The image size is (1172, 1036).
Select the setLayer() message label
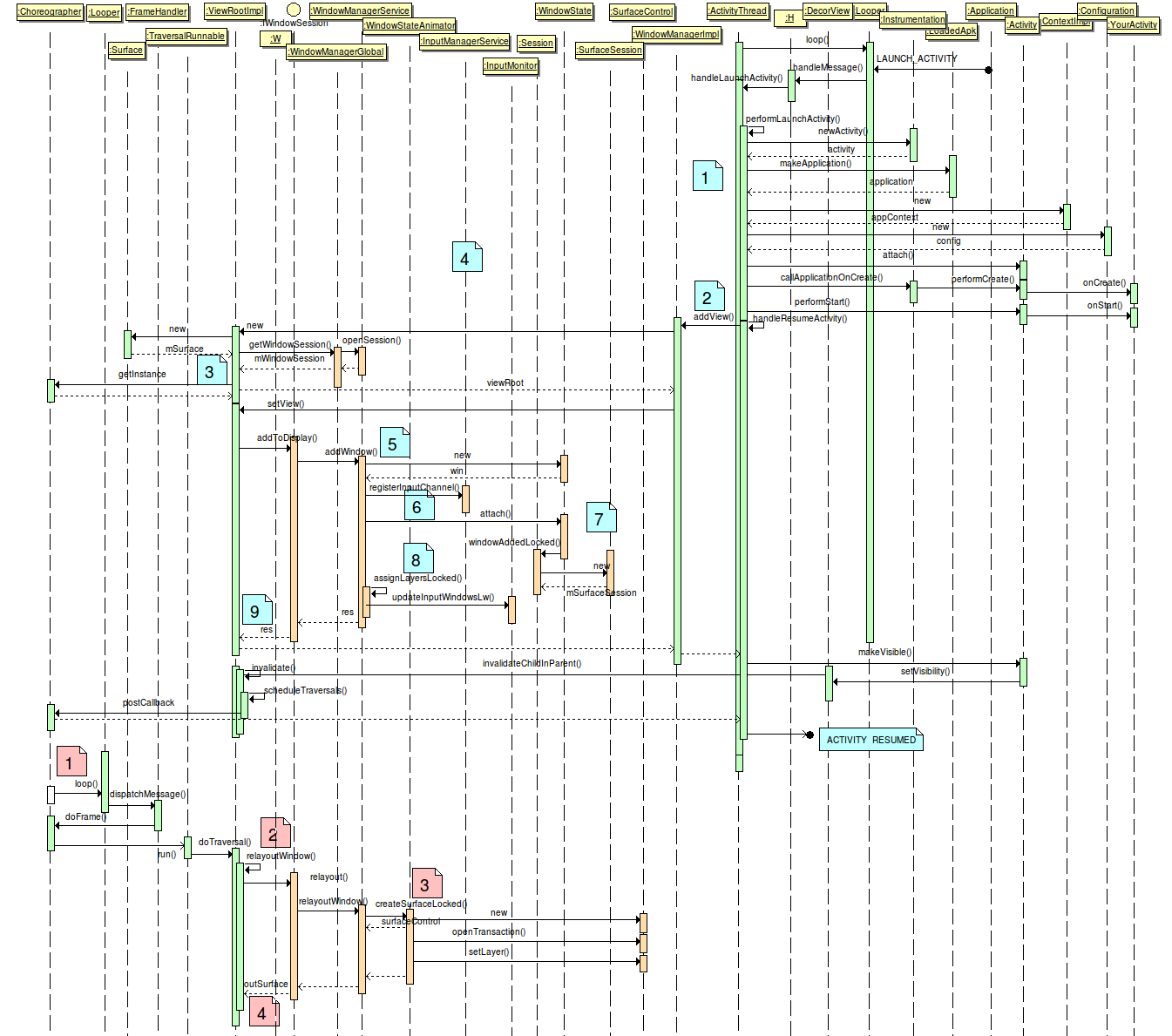(x=489, y=952)
